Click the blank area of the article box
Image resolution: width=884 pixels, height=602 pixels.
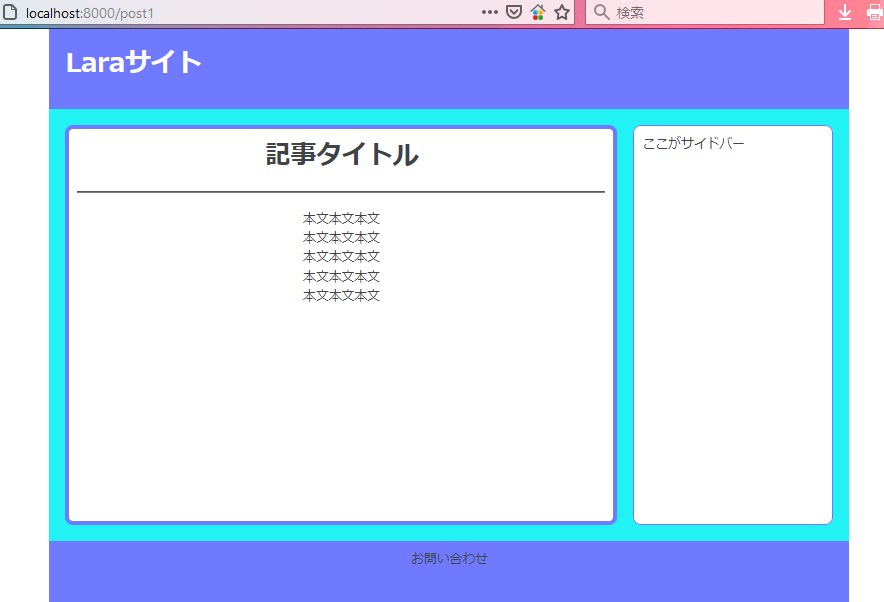341,420
